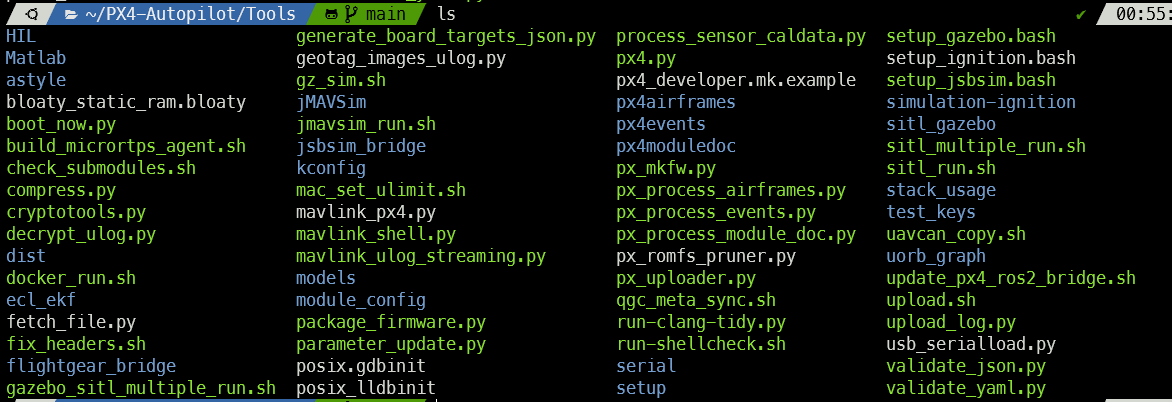
Task: Select the mavlink_shell.py entry
Action: pyautogui.click(x=375, y=235)
